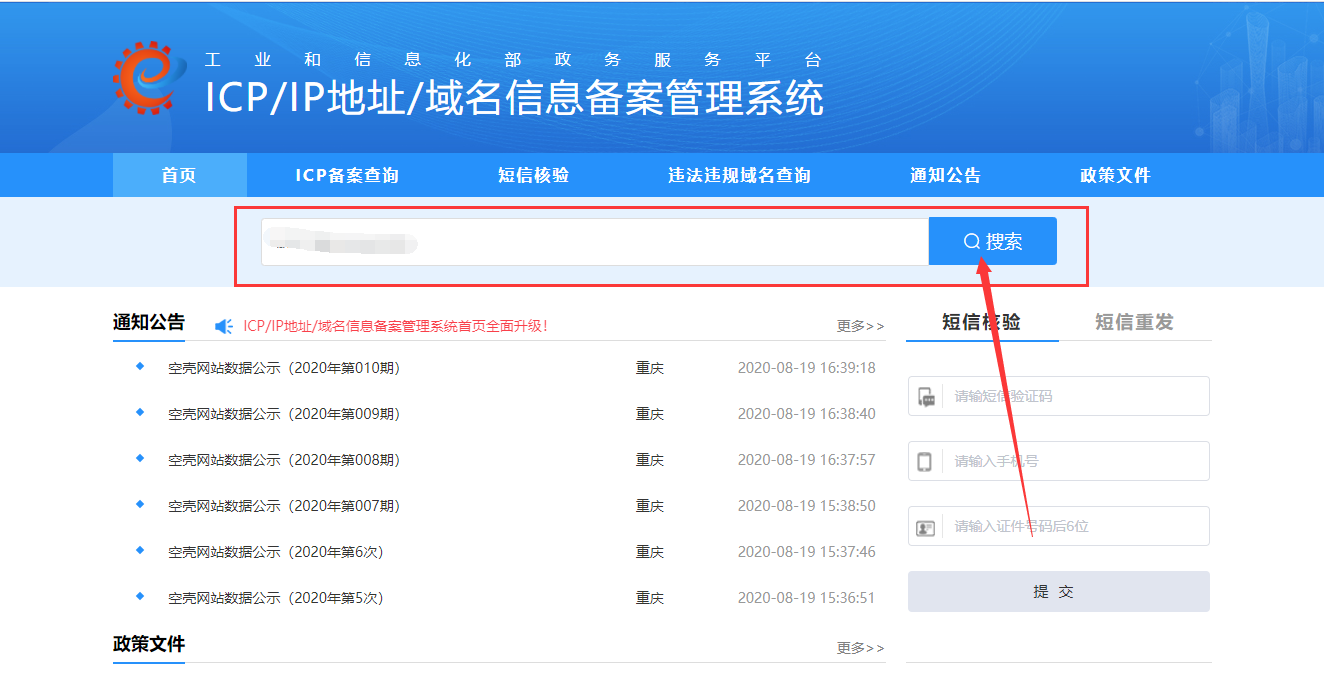Open notice 空壳网站数据公示（2020年第010期）
This screenshot has width=1324, height=682.
(284, 368)
